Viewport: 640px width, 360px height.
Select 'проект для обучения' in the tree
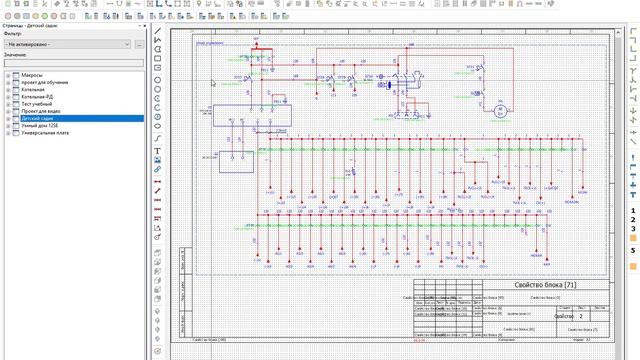pos(45,82)
